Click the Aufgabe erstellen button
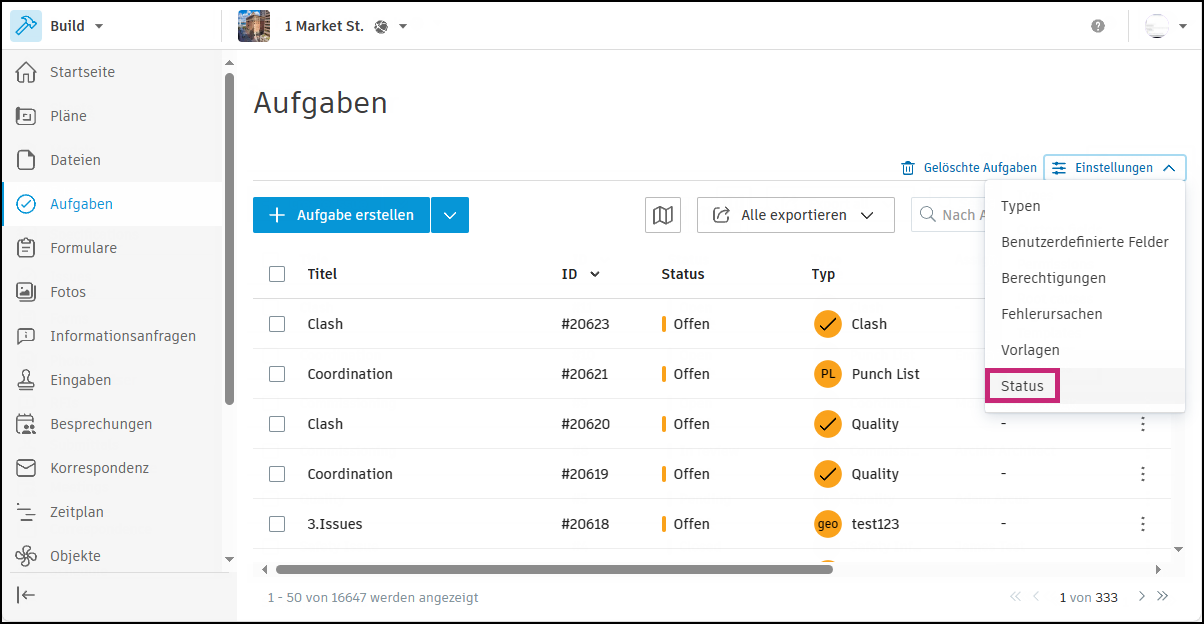Image resolution: width=1204 pixels, height=624 pixels. [341, 215]
